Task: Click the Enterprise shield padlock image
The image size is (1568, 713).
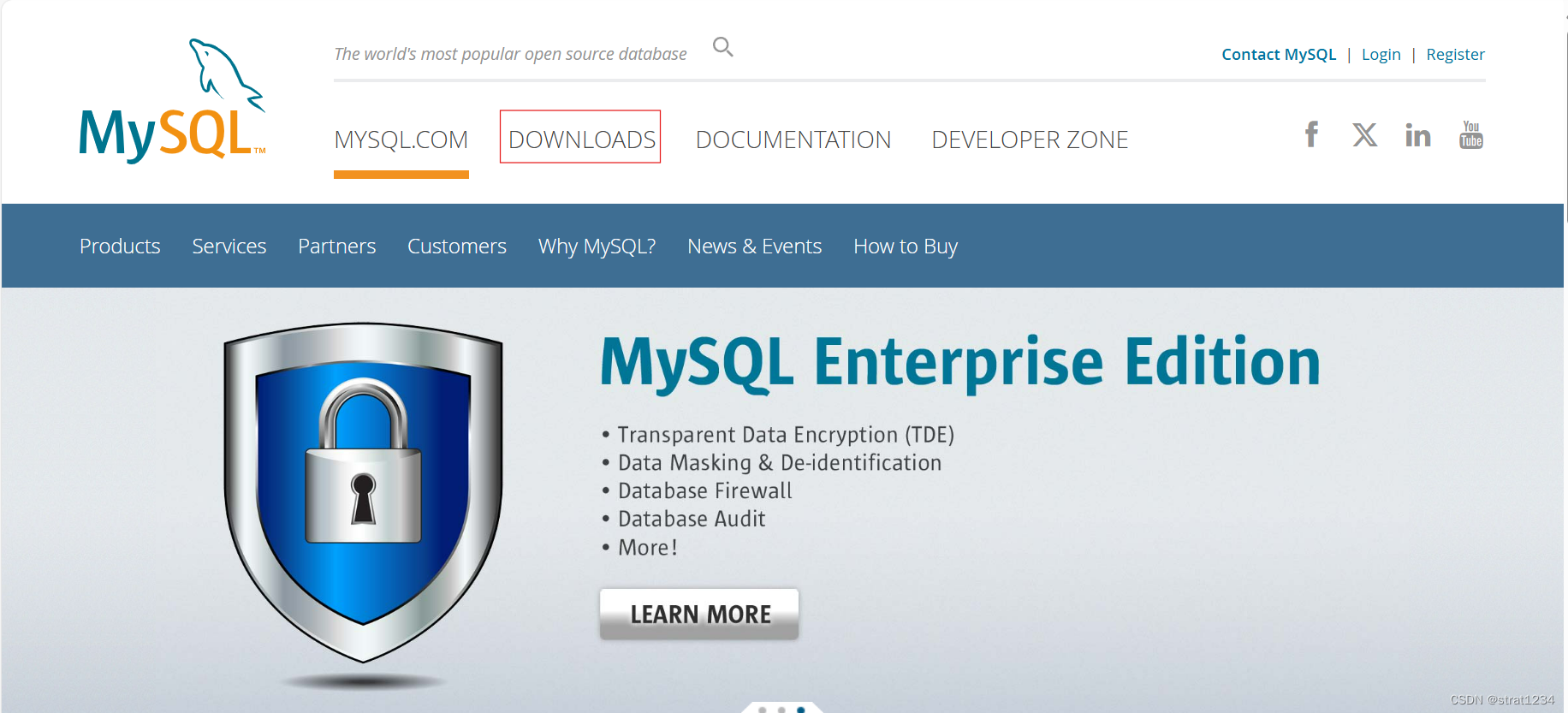Action: 363,494
